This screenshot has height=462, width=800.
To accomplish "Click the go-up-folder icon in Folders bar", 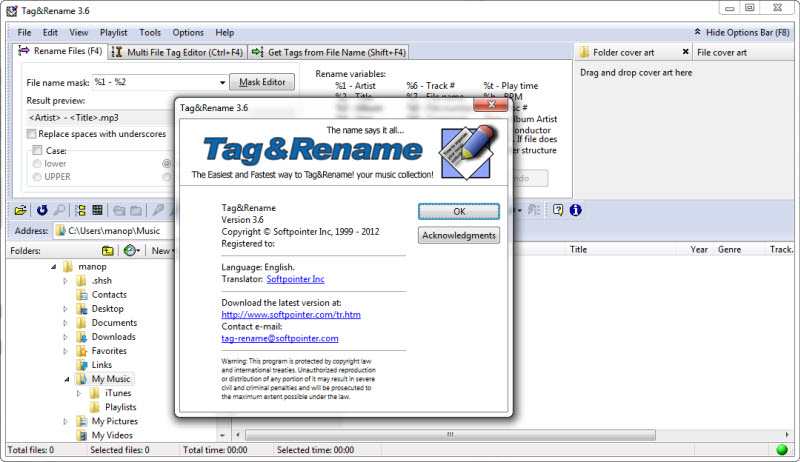I will coord(108,250).
